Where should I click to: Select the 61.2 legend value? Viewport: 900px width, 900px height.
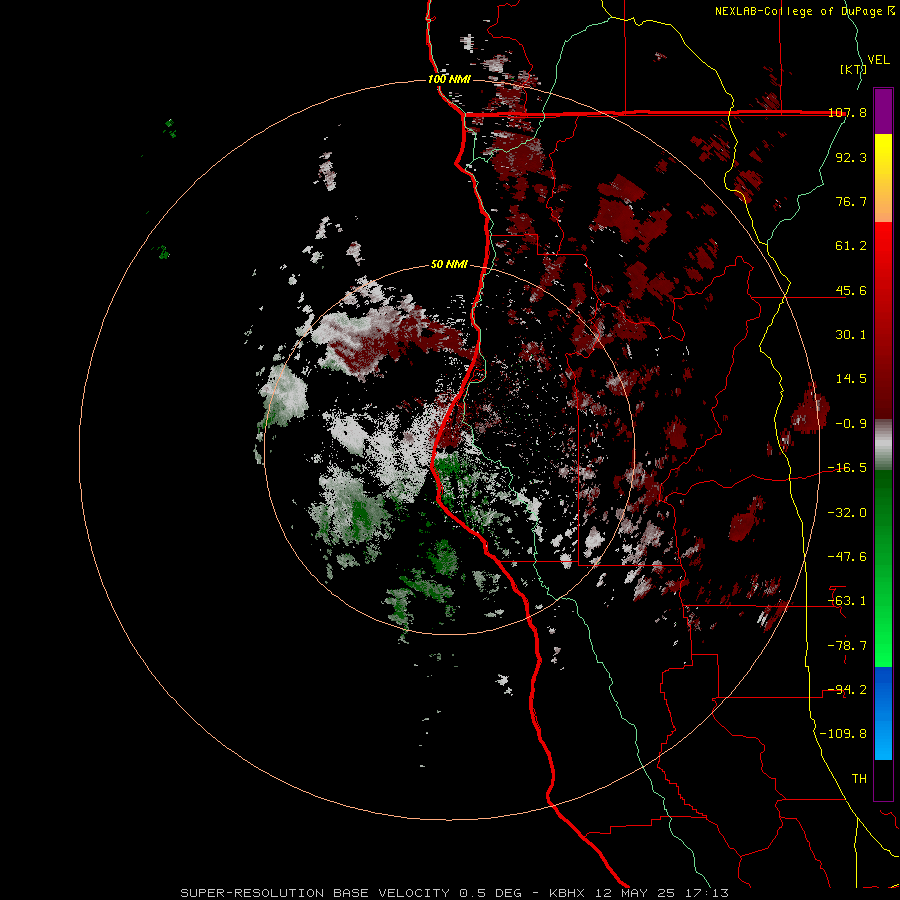coord(851,246)
